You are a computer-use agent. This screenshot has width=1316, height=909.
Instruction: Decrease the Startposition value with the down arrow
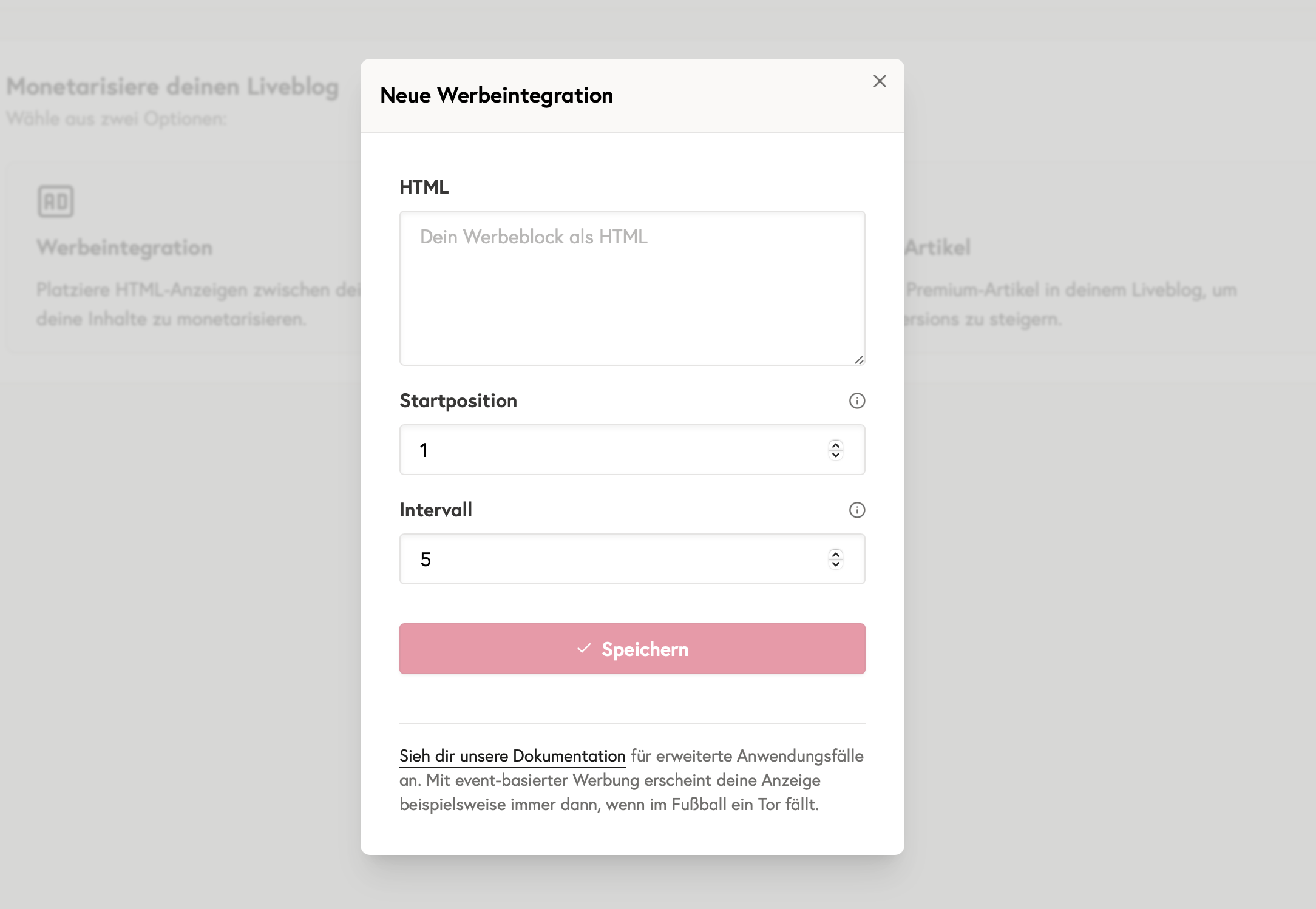click(835, 455)
